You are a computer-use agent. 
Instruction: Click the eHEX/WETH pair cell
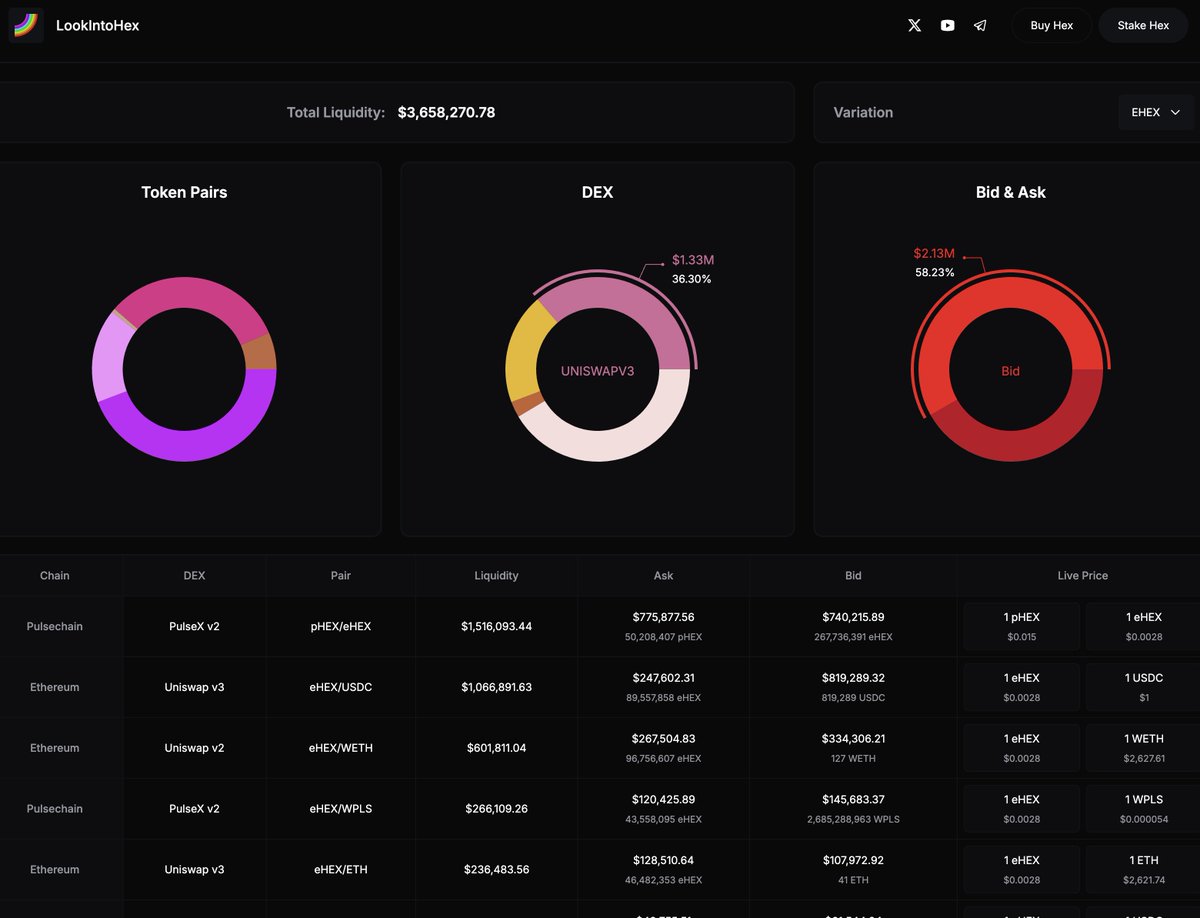(341, 748)
